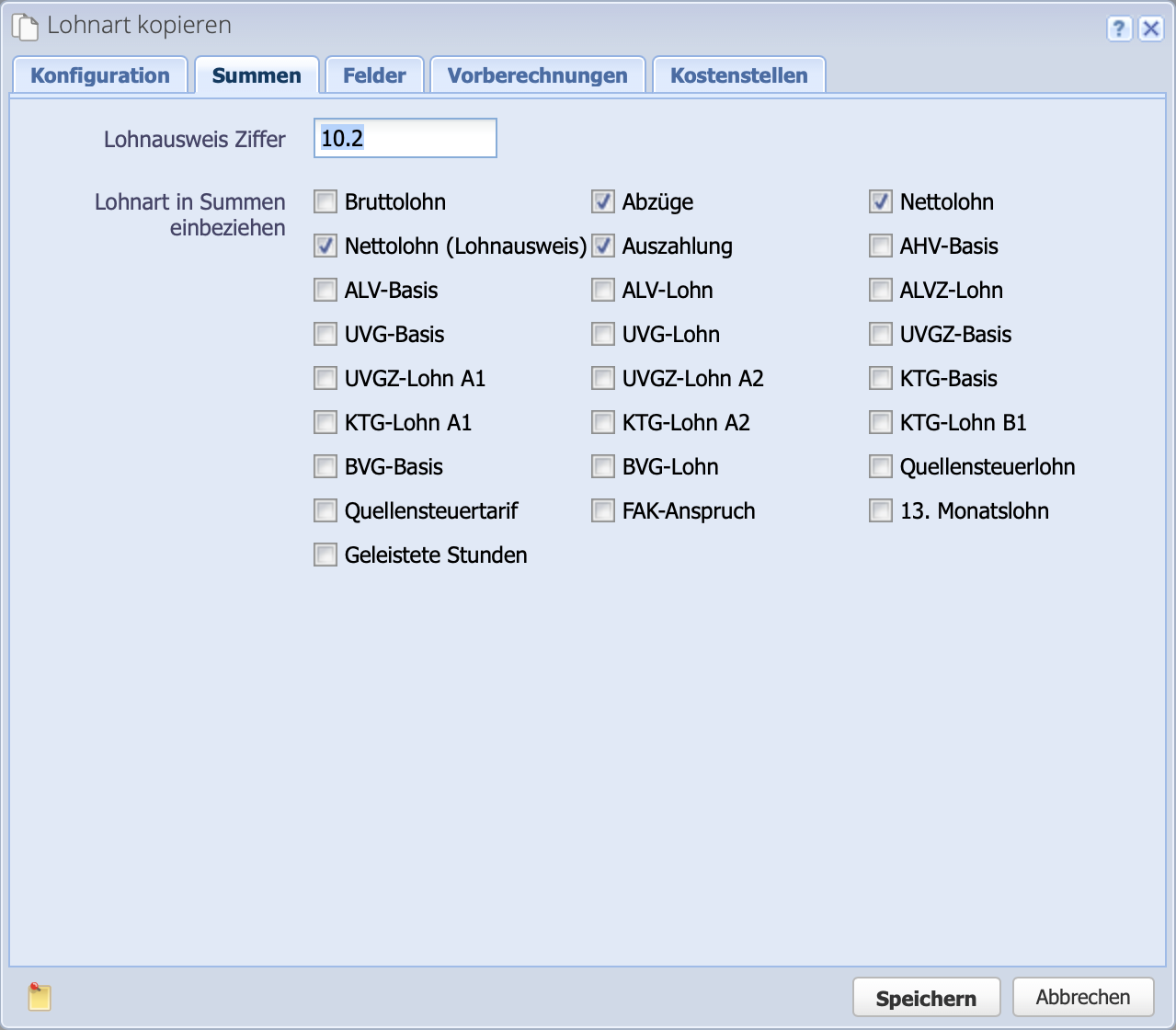This screenshot has width=1176, height=1030.
Task: Switch to the Vorberechnungen tab
Action: pos(537,74)
